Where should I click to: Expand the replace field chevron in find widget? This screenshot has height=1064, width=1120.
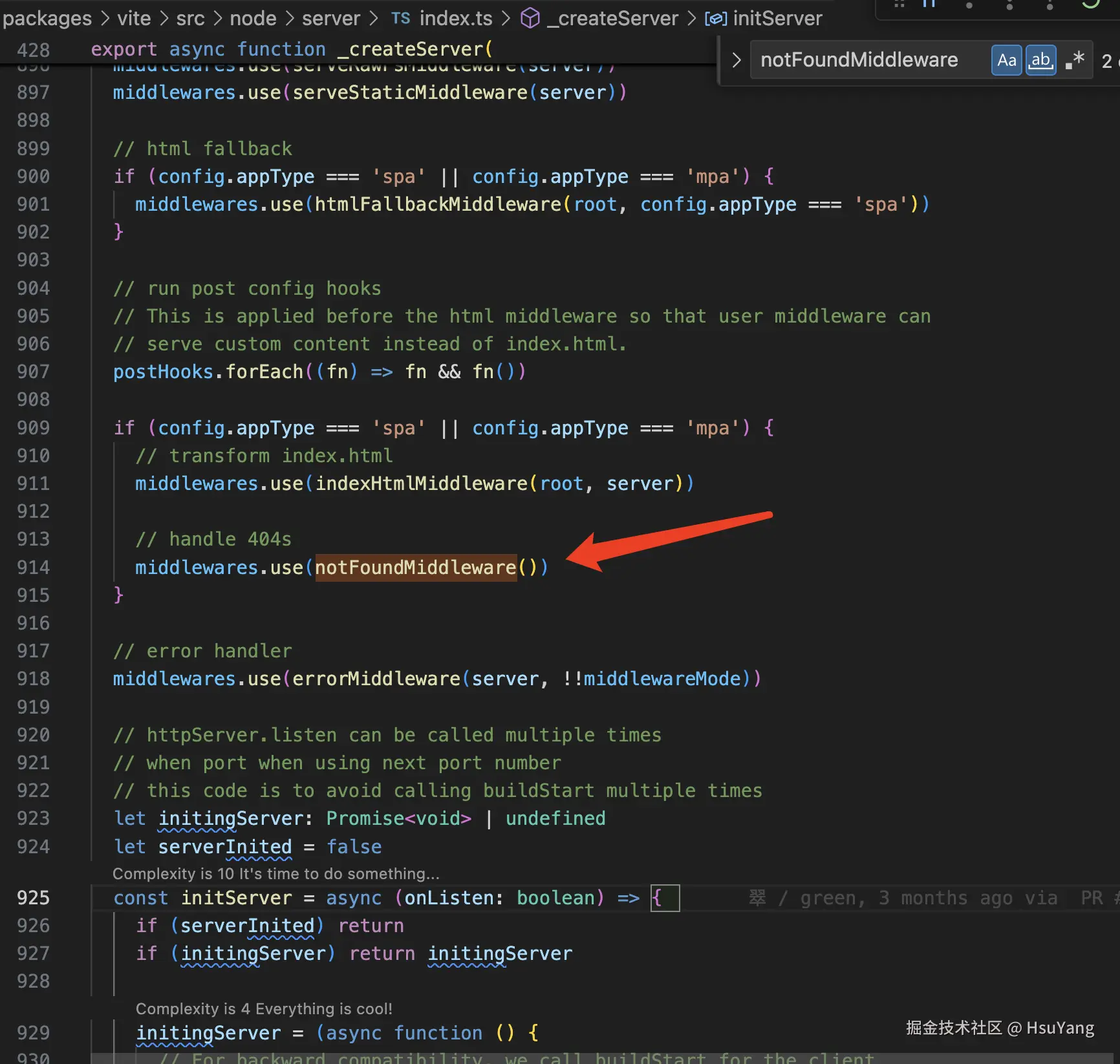[x=736, y=60]
